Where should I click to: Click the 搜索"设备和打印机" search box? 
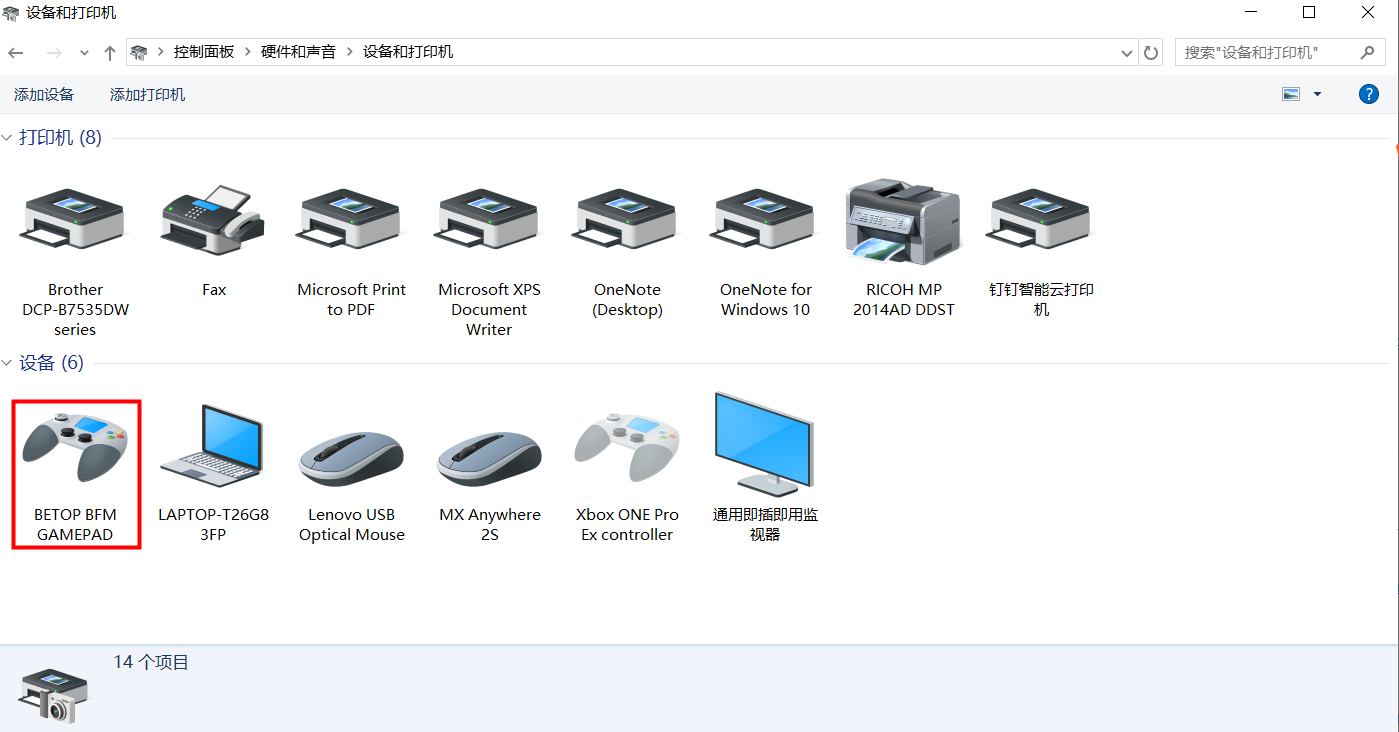click(x=1265, y=52)
